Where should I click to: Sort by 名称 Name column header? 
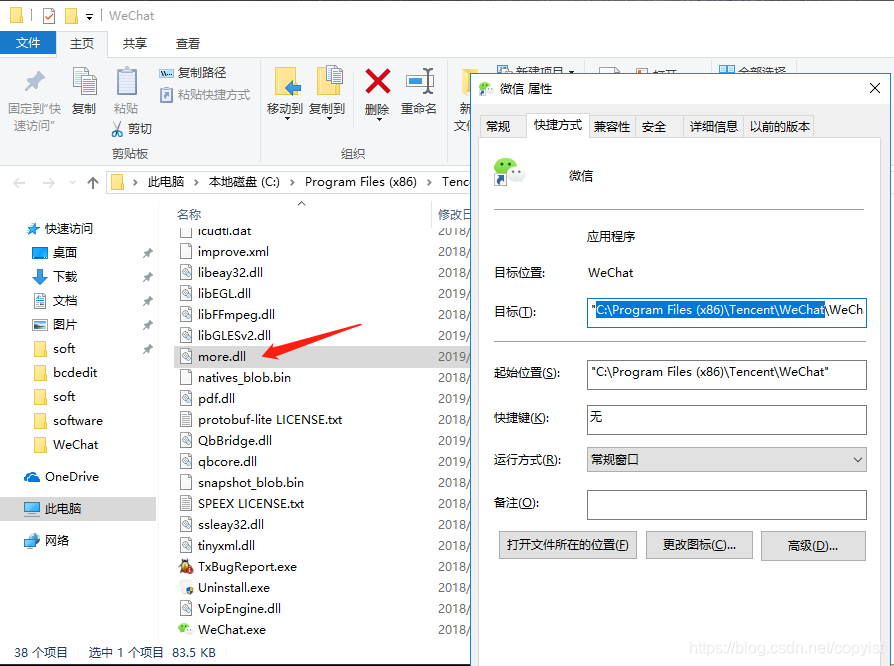pyautogui.click(x=189, y=214)
